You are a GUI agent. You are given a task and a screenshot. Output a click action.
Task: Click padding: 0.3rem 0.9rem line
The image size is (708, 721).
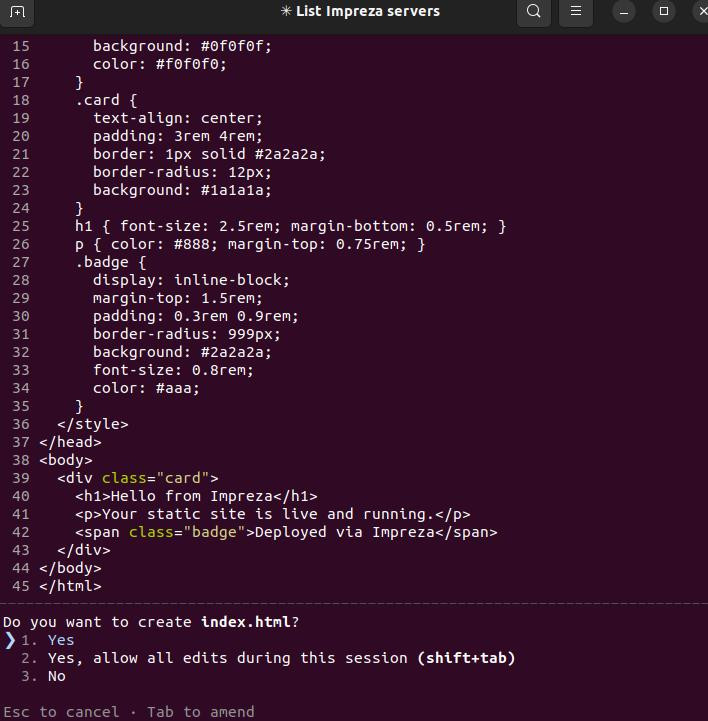coord(195,316)
